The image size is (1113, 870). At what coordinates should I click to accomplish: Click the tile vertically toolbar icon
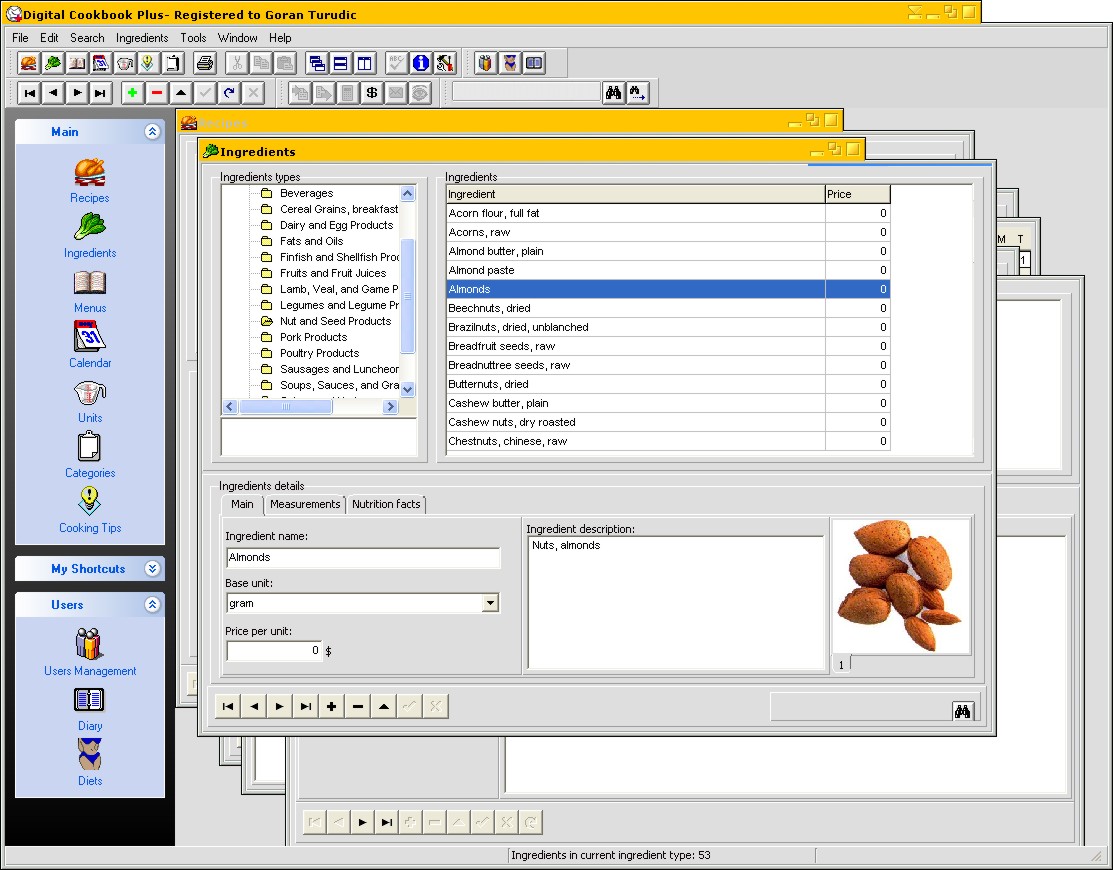pos(365,64)
